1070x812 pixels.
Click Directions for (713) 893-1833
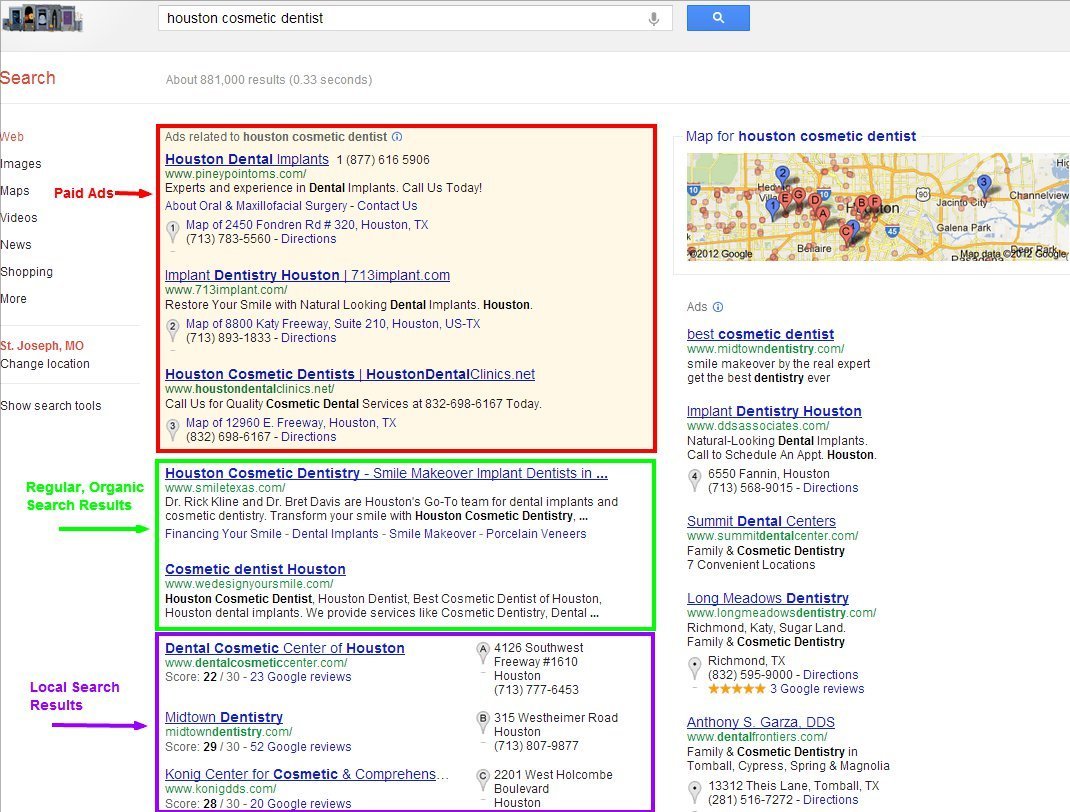pyautogui.click(x=308, y=338)
